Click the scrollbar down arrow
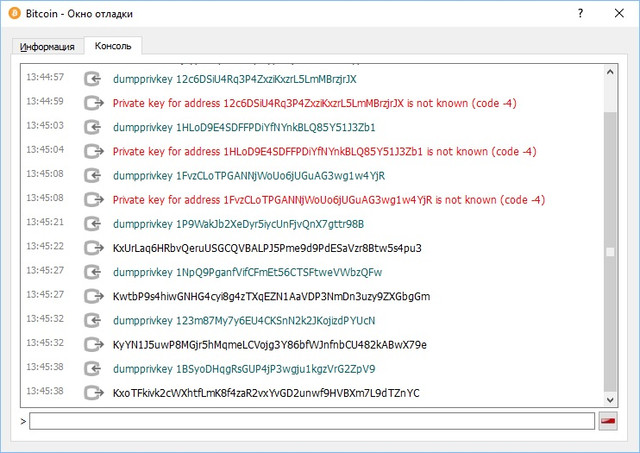This screenshot has width=640, height=453. 610,400
